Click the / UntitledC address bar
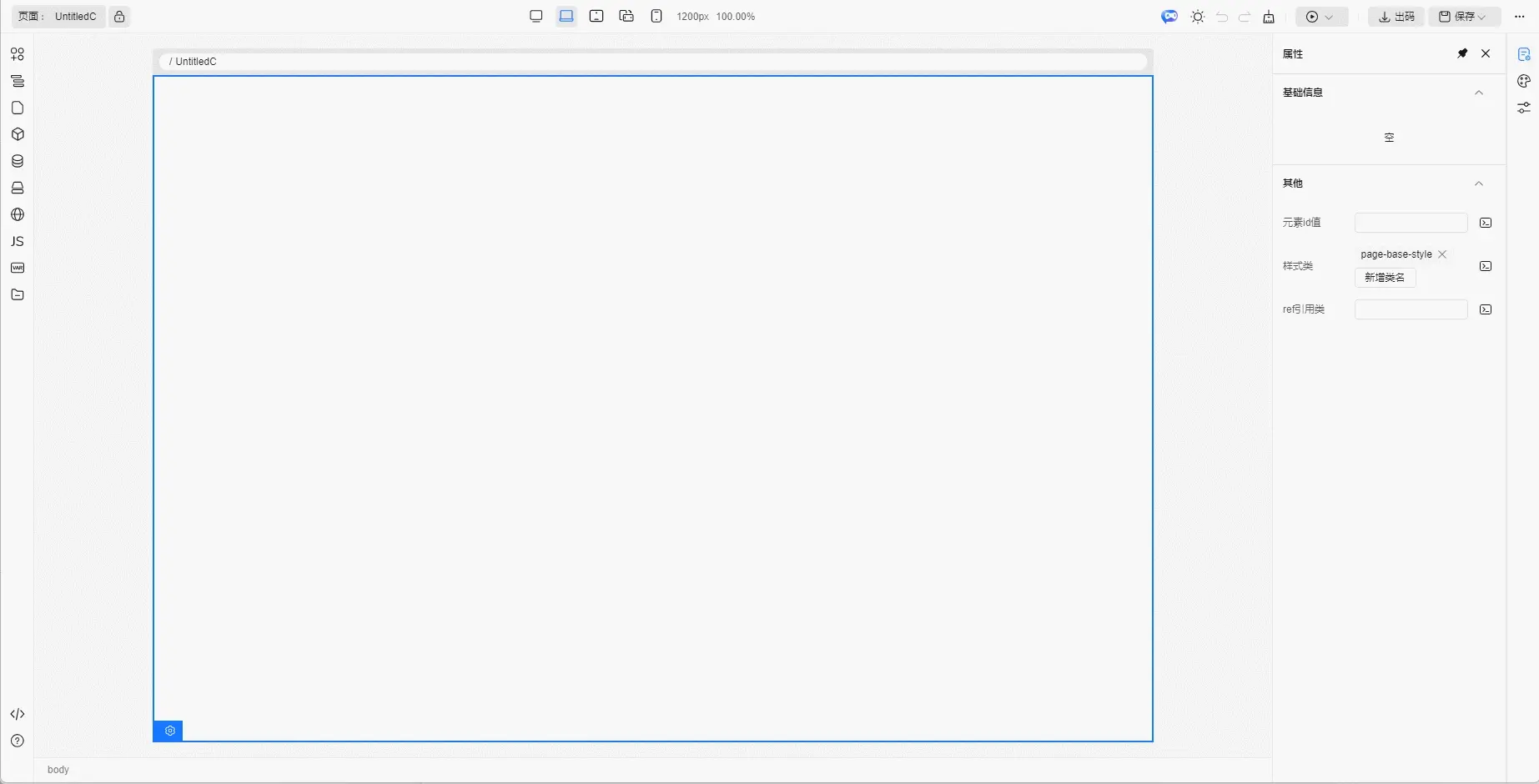 point(653,62)
